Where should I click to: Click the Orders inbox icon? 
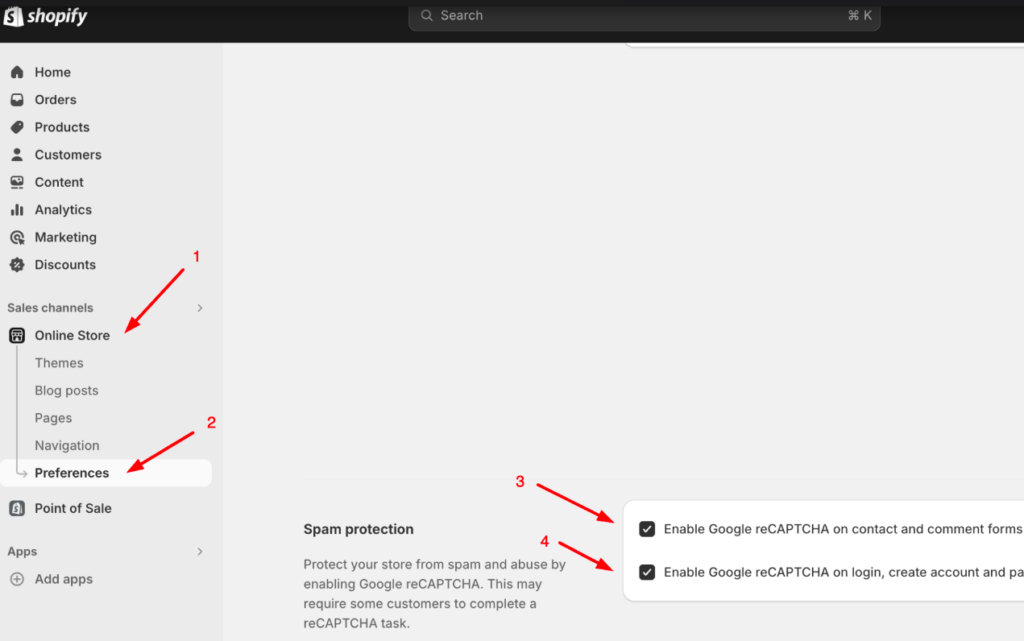pos(17,99)
